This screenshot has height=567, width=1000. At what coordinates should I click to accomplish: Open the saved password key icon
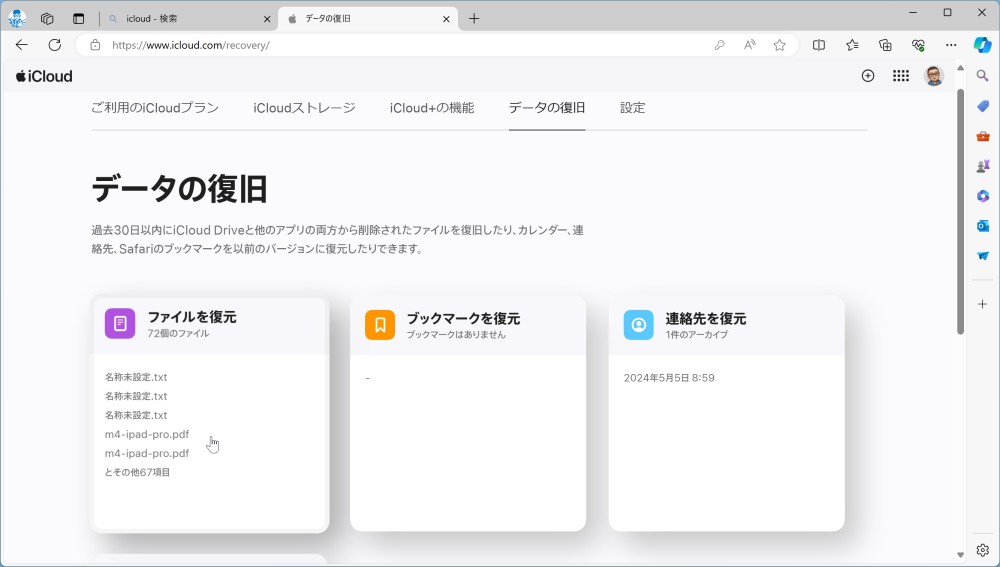pos(719,45)
